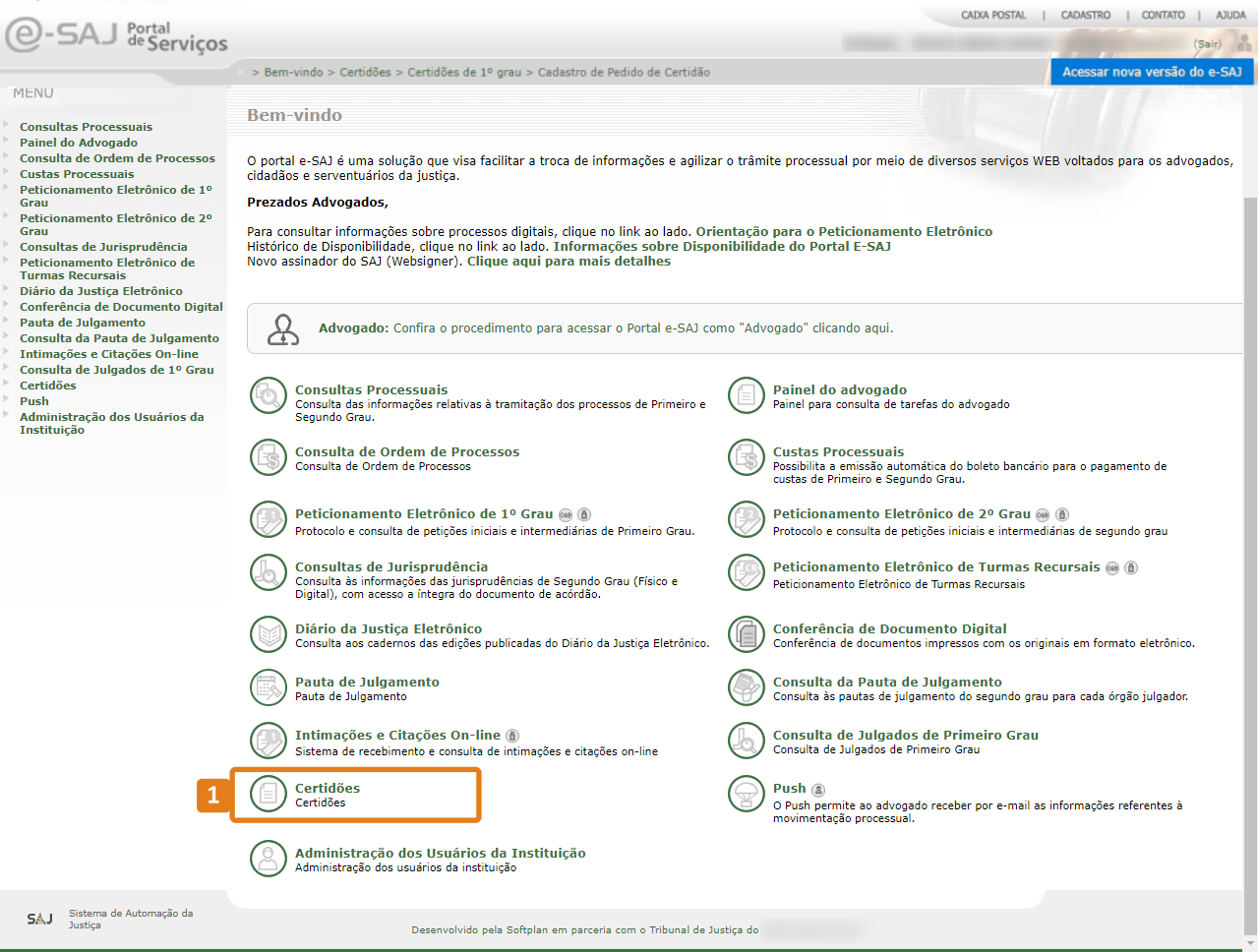
Task: Click the Peticionamento de Turmas Recursais icon
Action: (x=747, y=572)
